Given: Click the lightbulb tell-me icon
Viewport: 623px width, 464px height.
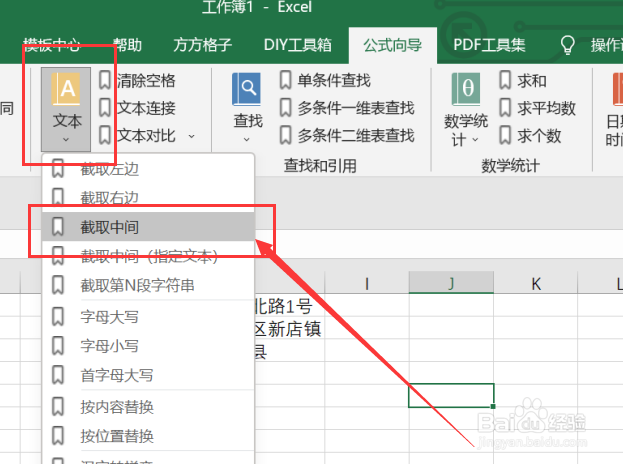Looking at the screenshot, I should pos(567,45).
